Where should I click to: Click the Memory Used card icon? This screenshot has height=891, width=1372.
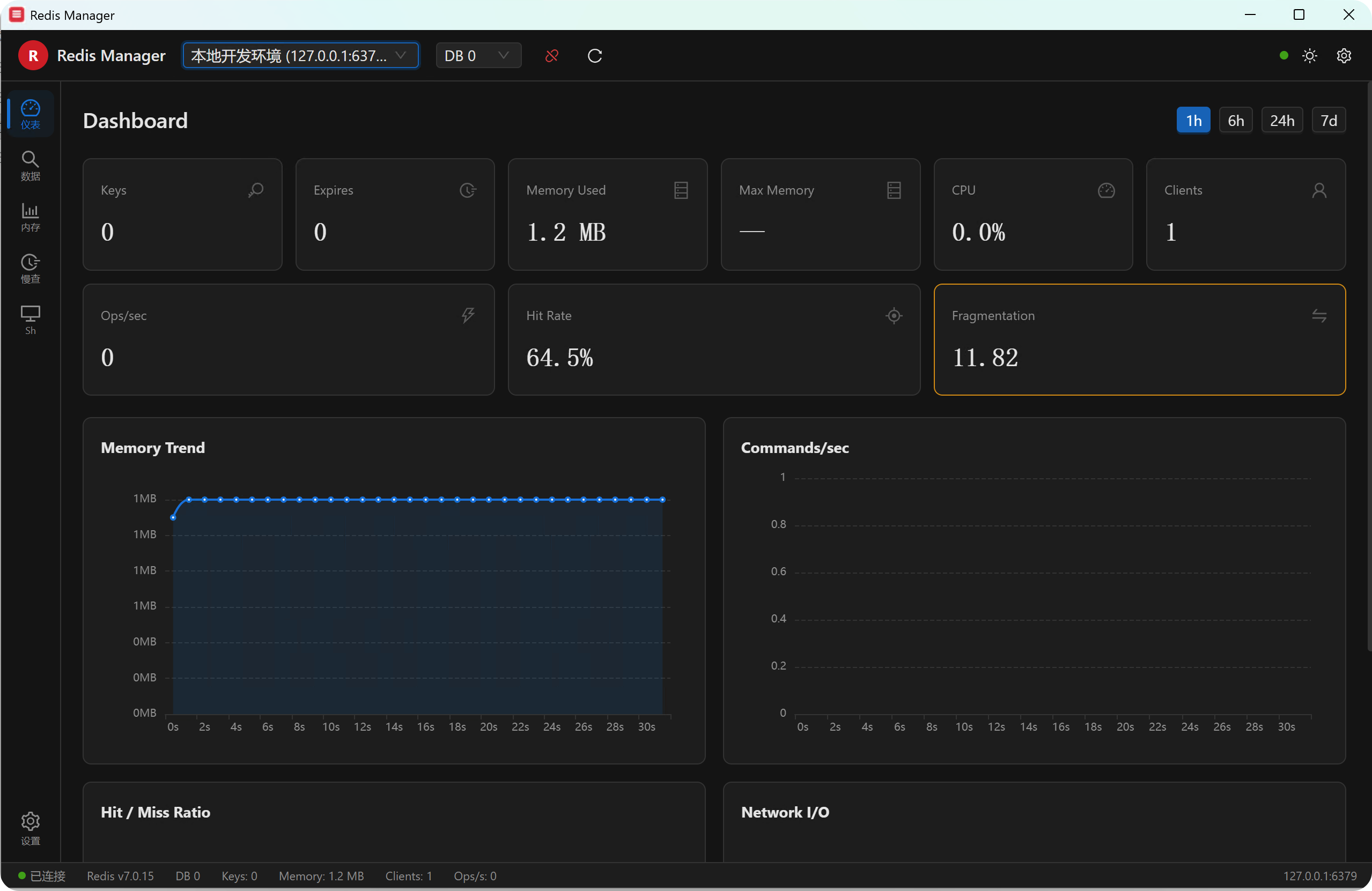coord(681,190)
